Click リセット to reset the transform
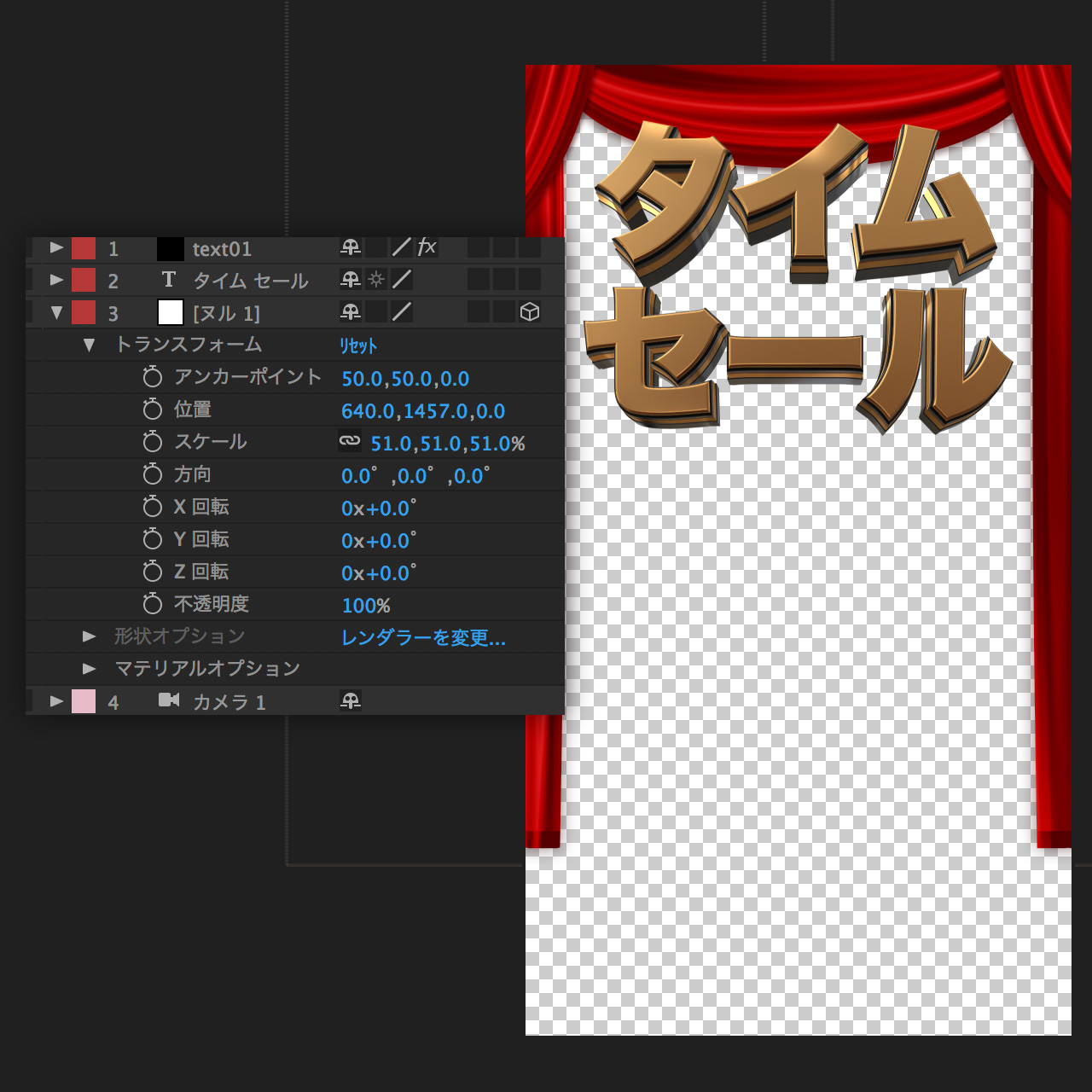This screenshot has height=1092, width=1092. pyautogui.click(x=358, y=346)
